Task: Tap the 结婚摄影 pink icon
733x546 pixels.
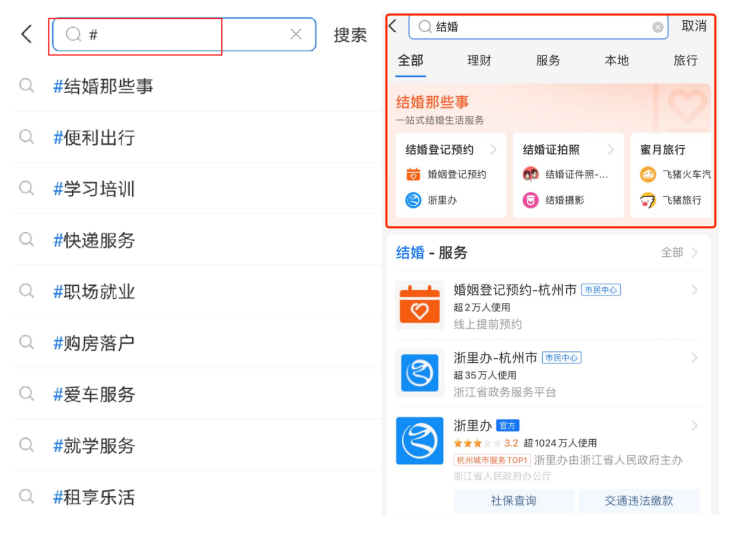Action: [x=531, y=200]
